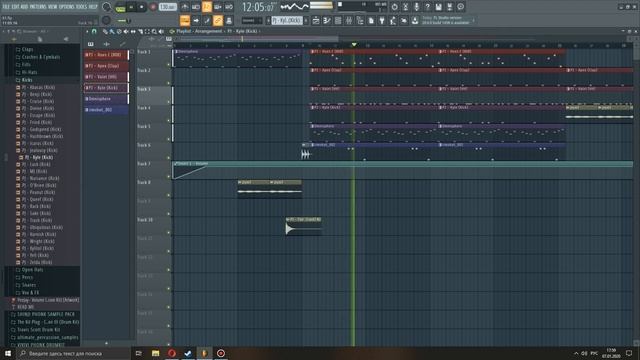640x360 pixels.
Task: Open the FILE menu
Action: point(7,7)
